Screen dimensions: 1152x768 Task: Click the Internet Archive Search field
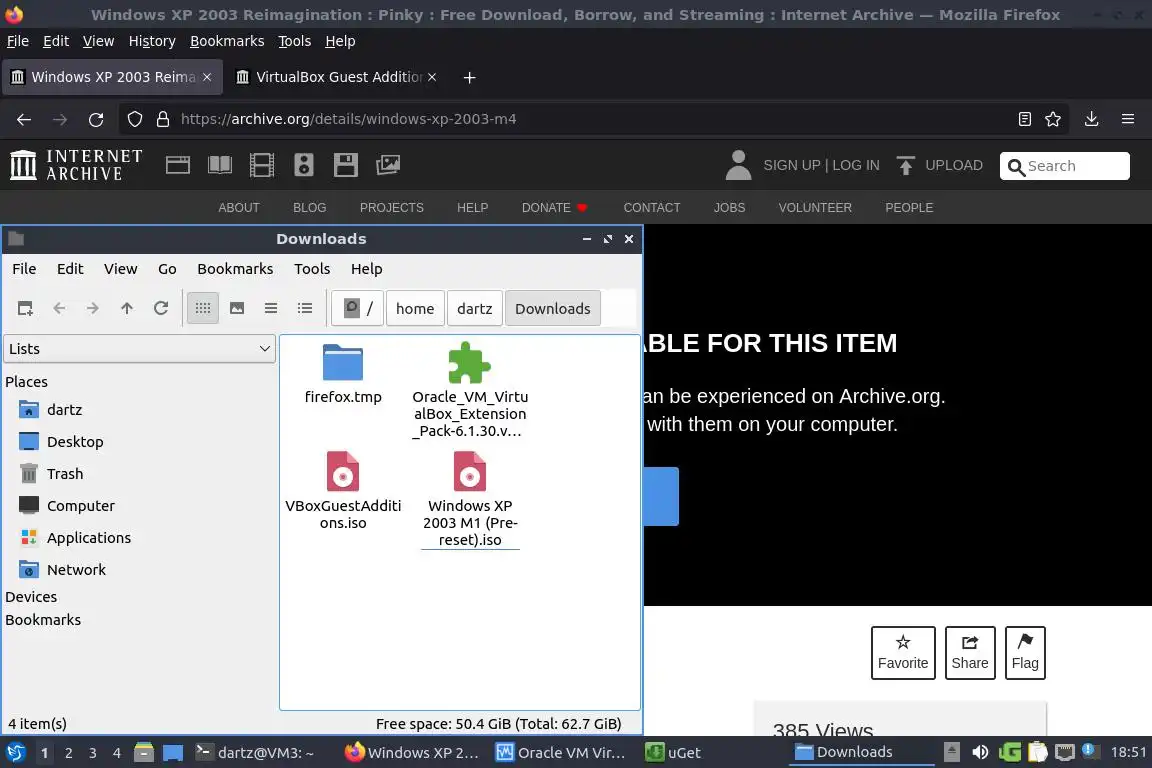[x=1065, y=166]
